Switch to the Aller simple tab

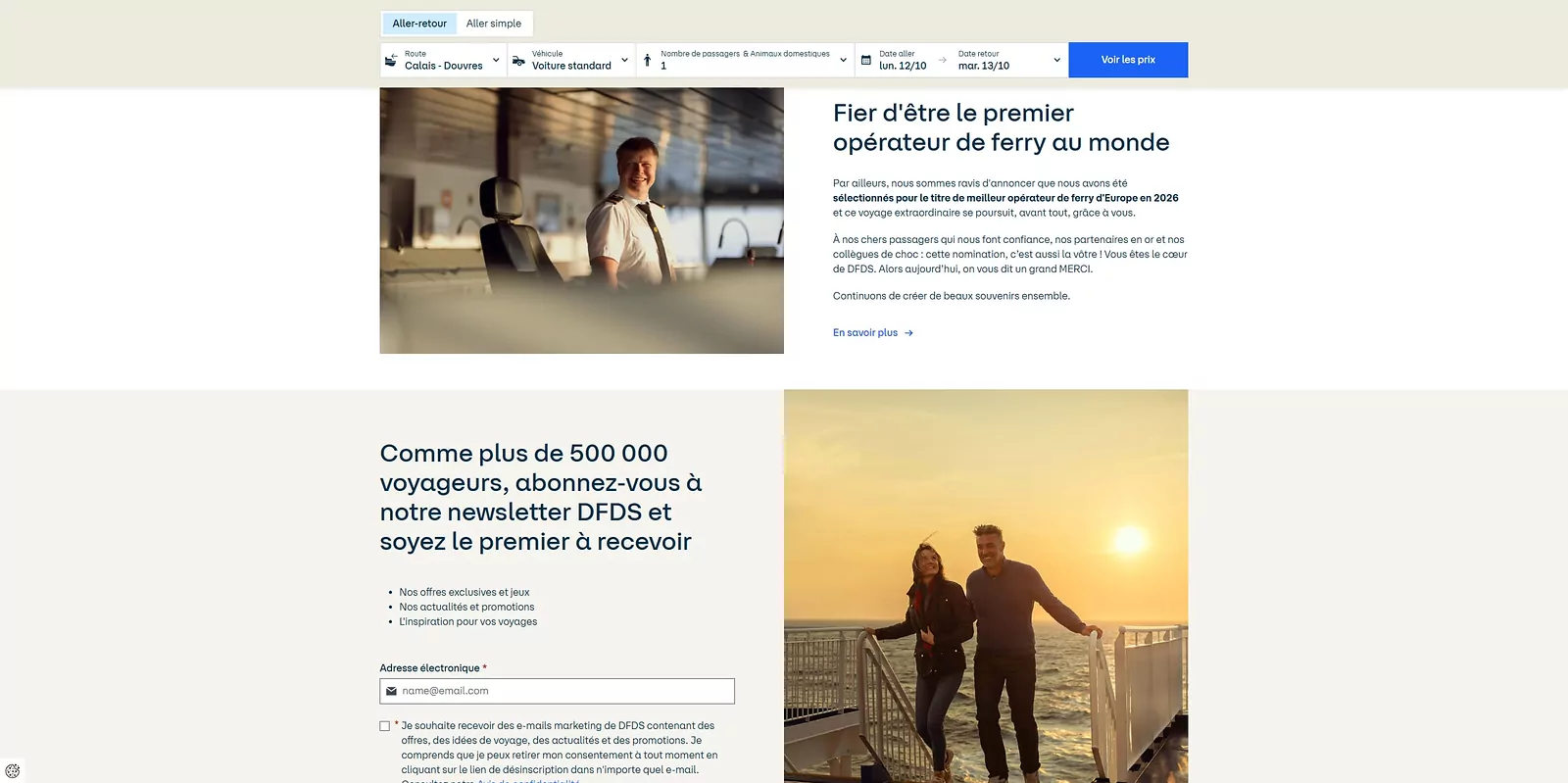click(x=494, y=24)
